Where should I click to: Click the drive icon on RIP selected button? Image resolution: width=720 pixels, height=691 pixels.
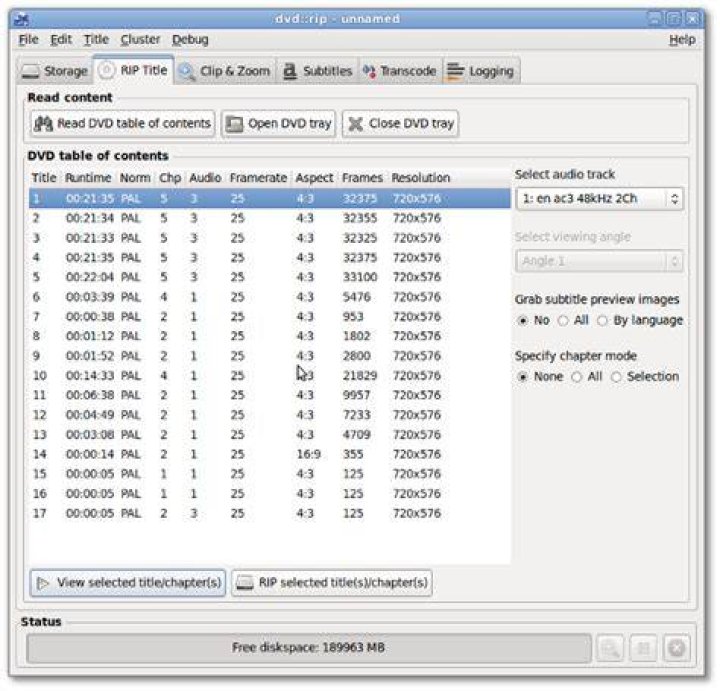(245, 583)
